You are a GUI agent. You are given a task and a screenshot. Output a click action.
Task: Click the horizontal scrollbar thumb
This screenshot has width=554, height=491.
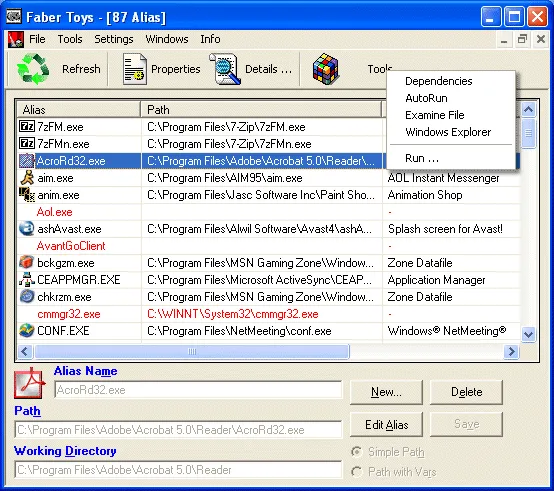(x=192, y=351)
